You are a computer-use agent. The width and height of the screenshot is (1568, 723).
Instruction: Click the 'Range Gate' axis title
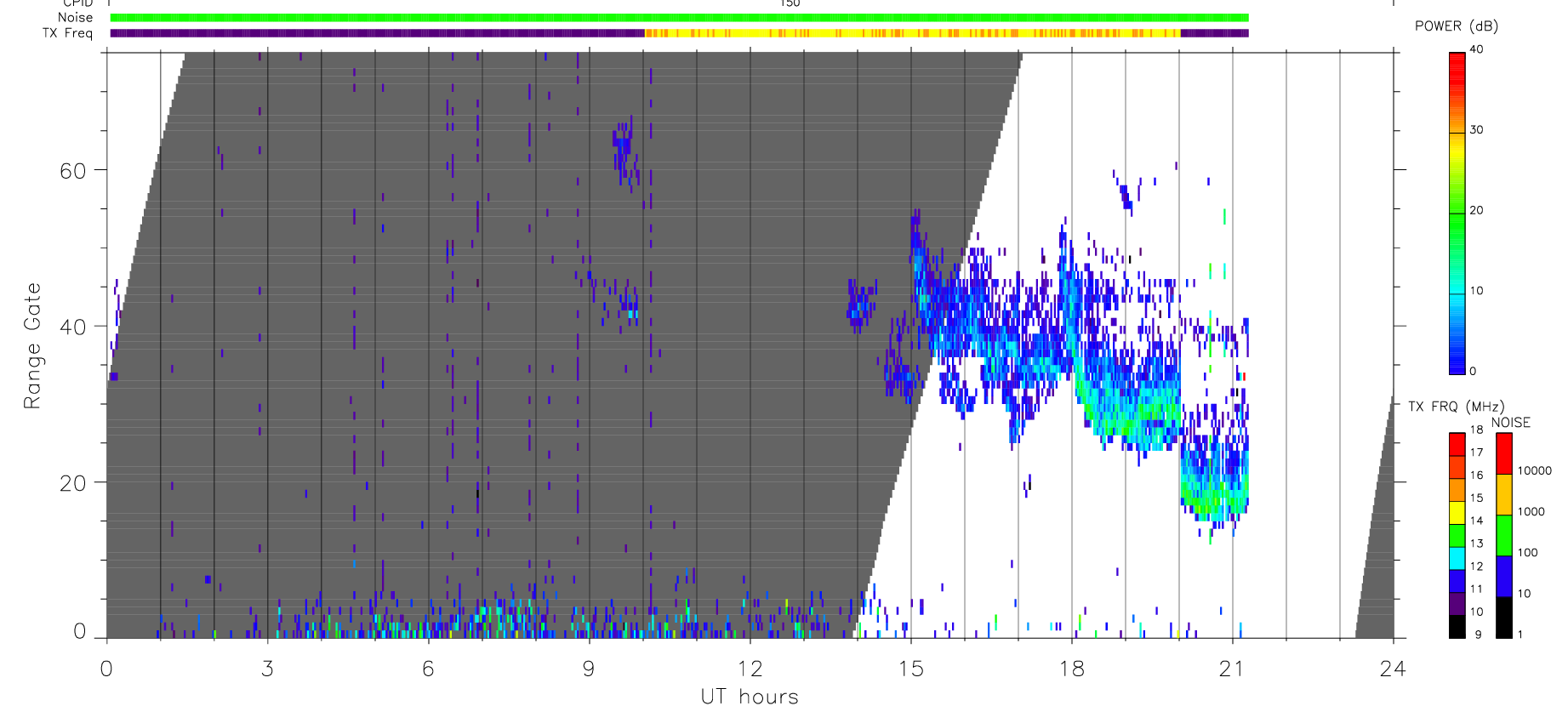pyautogui.click(x=32, y=346)
